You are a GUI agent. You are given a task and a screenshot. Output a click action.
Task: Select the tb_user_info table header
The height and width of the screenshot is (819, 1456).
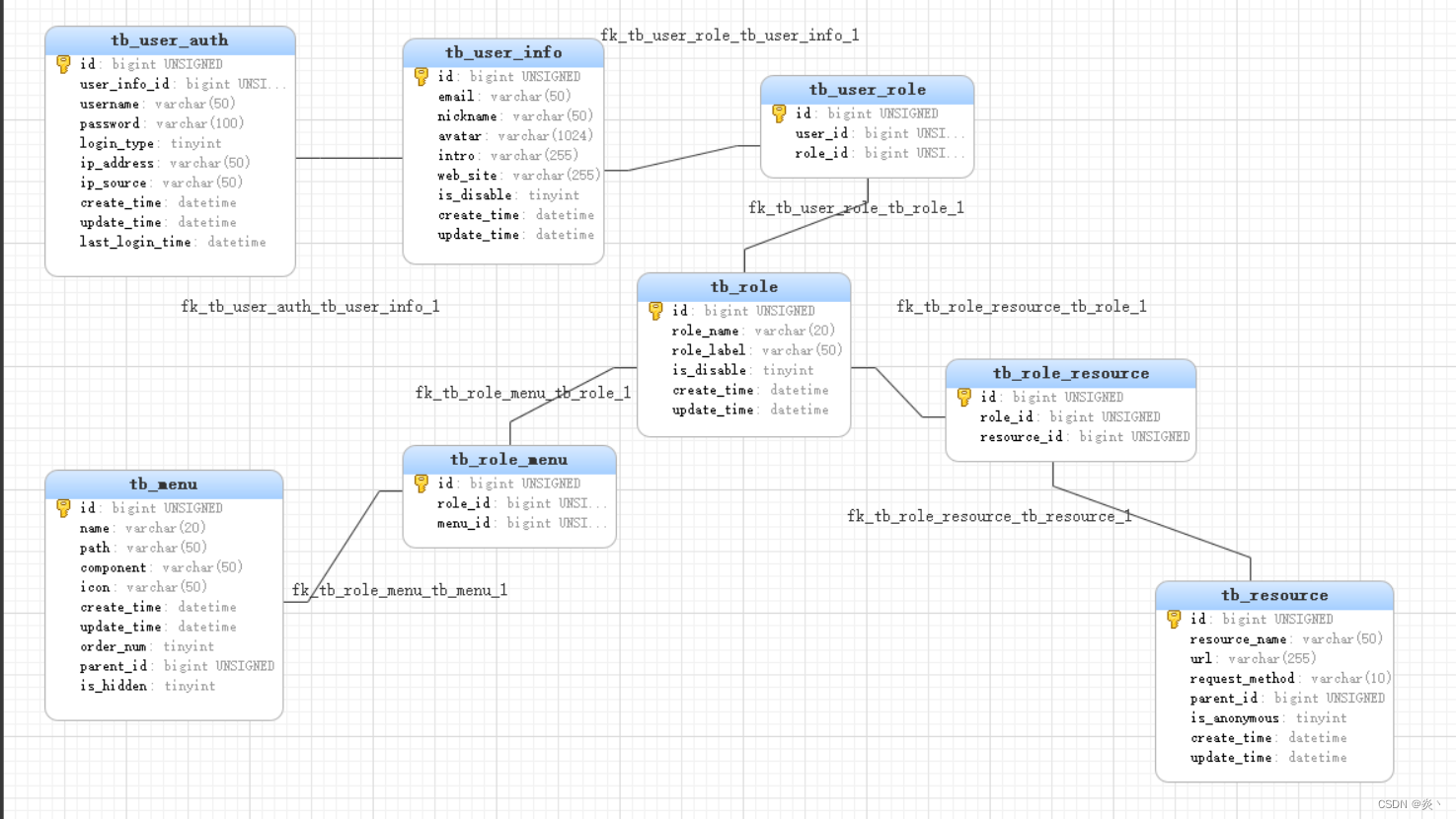(x=503, y=52)
